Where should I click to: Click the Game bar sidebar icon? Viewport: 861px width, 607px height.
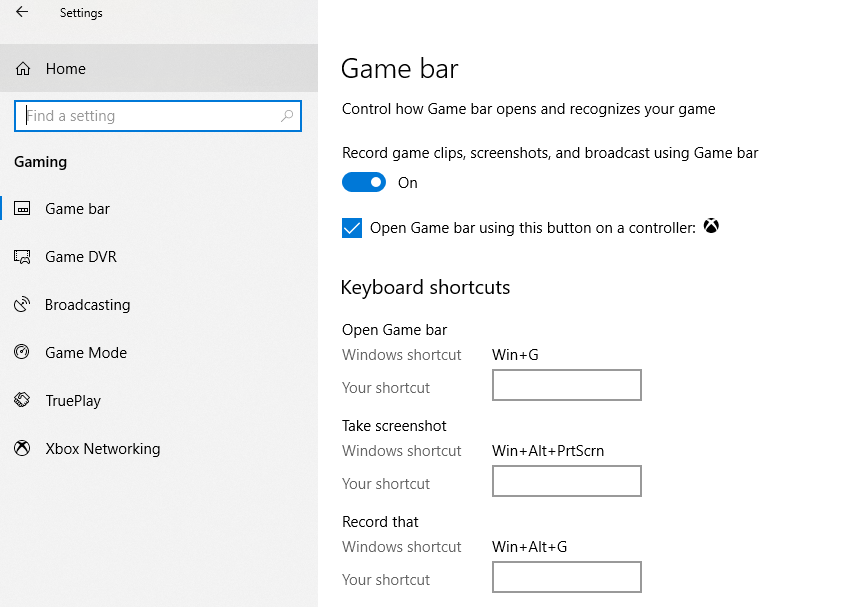point(22,209)
